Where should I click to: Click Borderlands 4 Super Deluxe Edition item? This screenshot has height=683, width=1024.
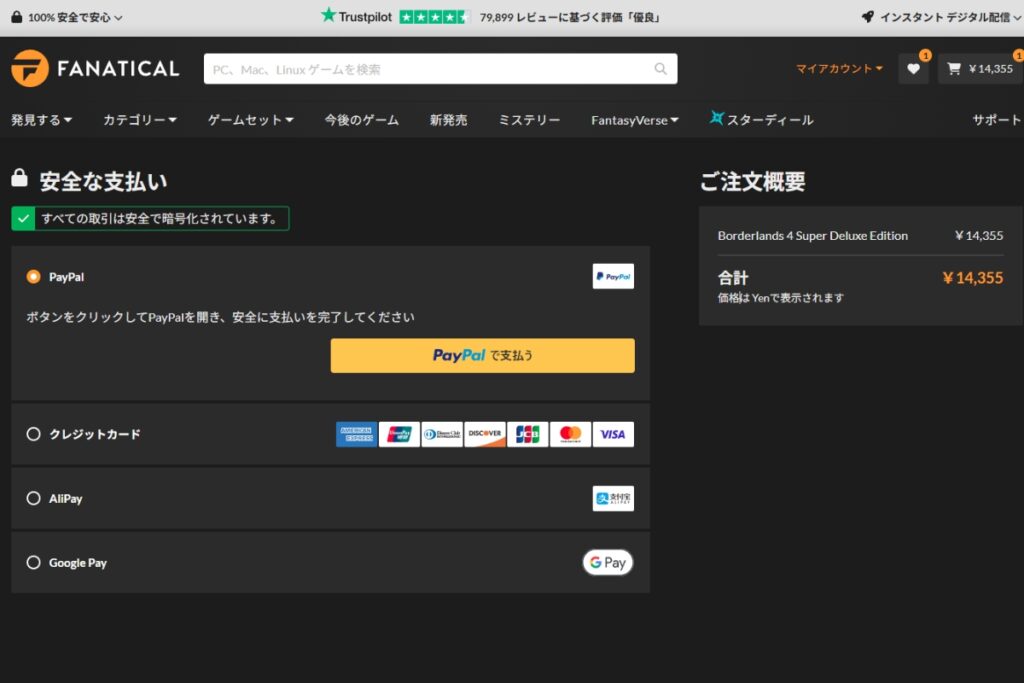(812, 236)
